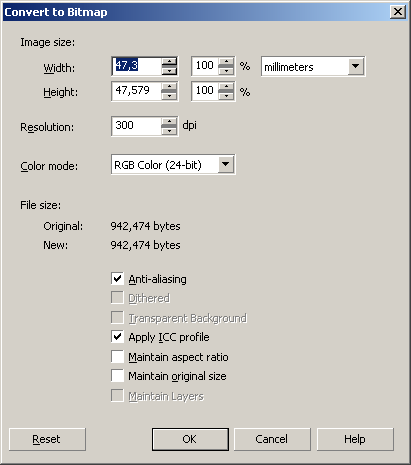Increase Width value with up spinner arrow

[x=169, y=62]
